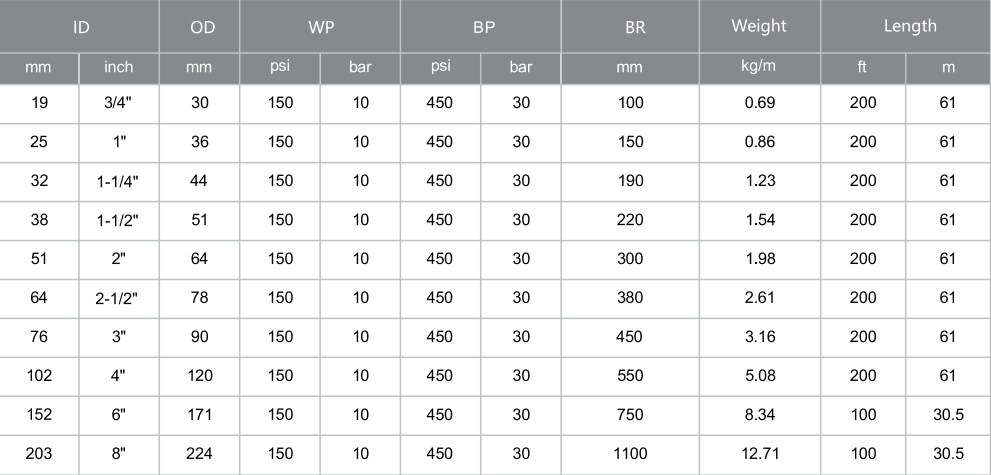Select the 1-1/4" inch cell
Image resolution: width=991 pixels, height=475 pixels.
click(119, 183)
